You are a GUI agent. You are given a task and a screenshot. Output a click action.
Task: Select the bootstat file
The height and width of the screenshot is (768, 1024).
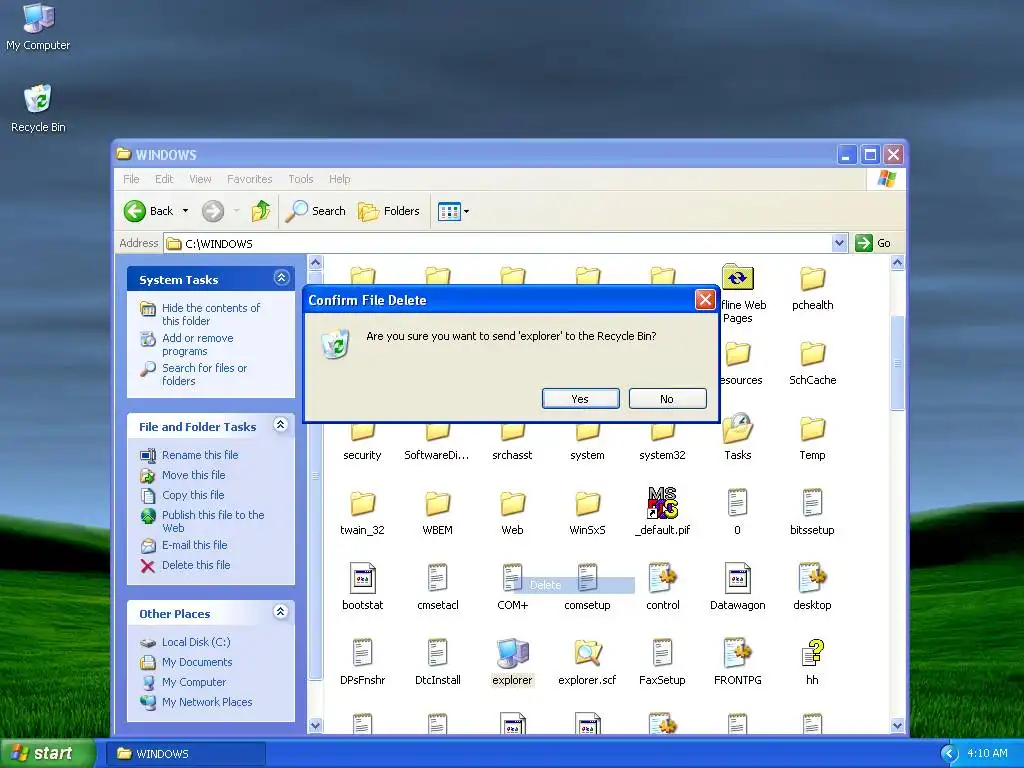pyautogui.click(x=362, y=586)
